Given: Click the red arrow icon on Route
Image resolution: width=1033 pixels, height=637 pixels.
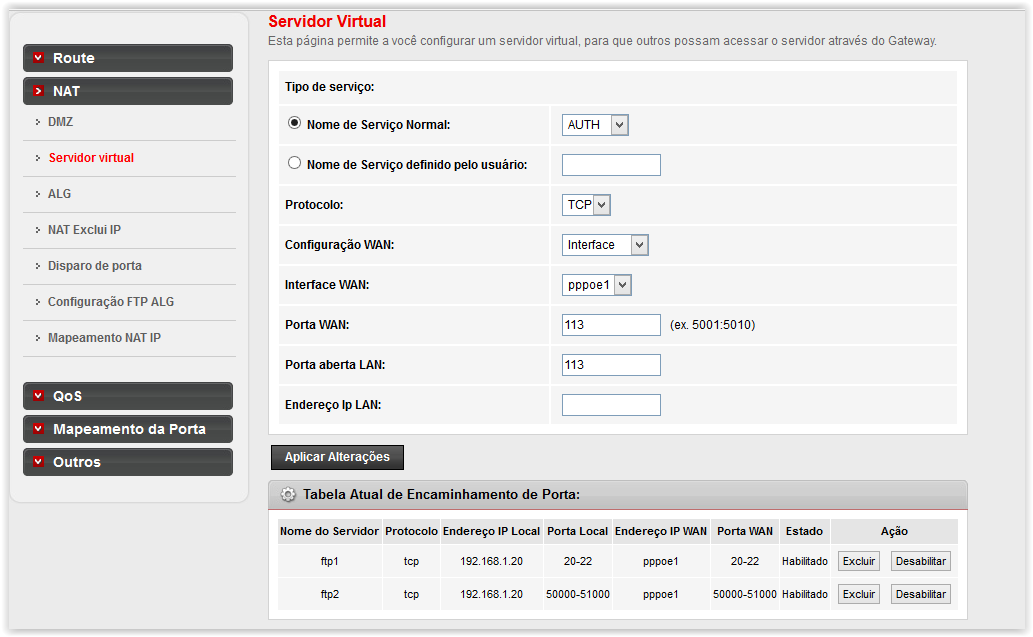Looking at the screenshot, I should pyautogui.click(x=39, y=58).
